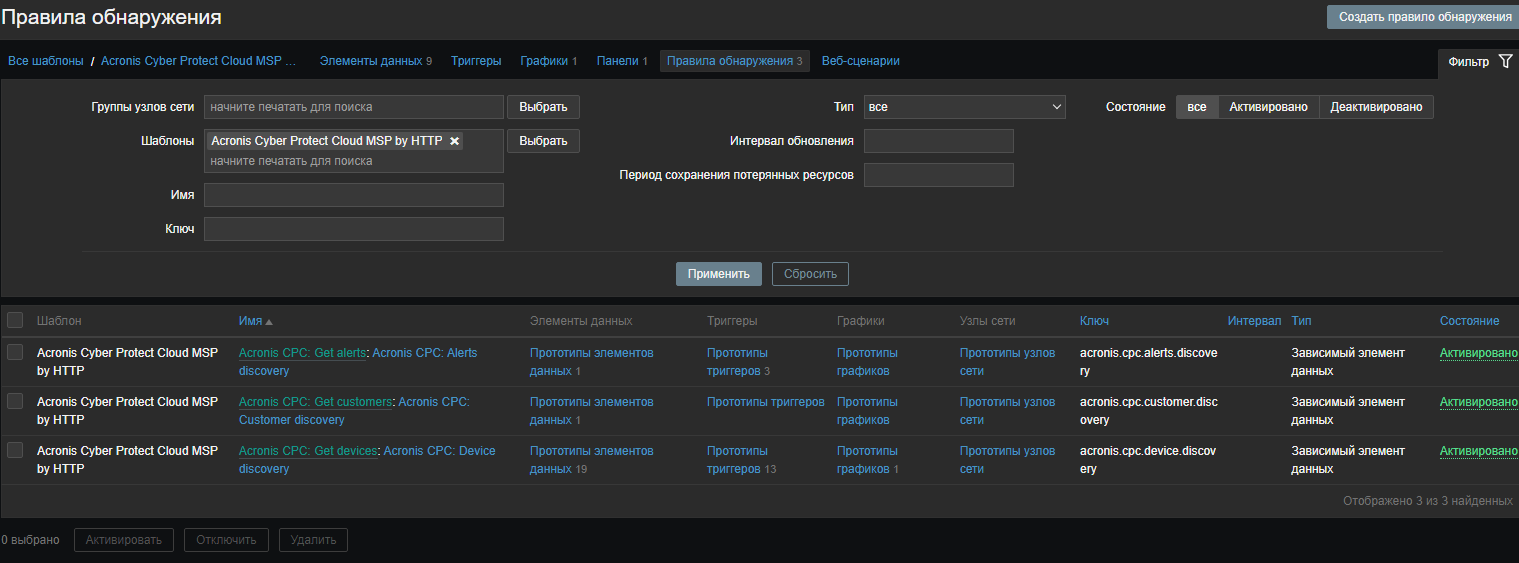Screen dimensions: 1519x563
Task: Switch to the Триггеры tab
Action: tap(476, 61)
